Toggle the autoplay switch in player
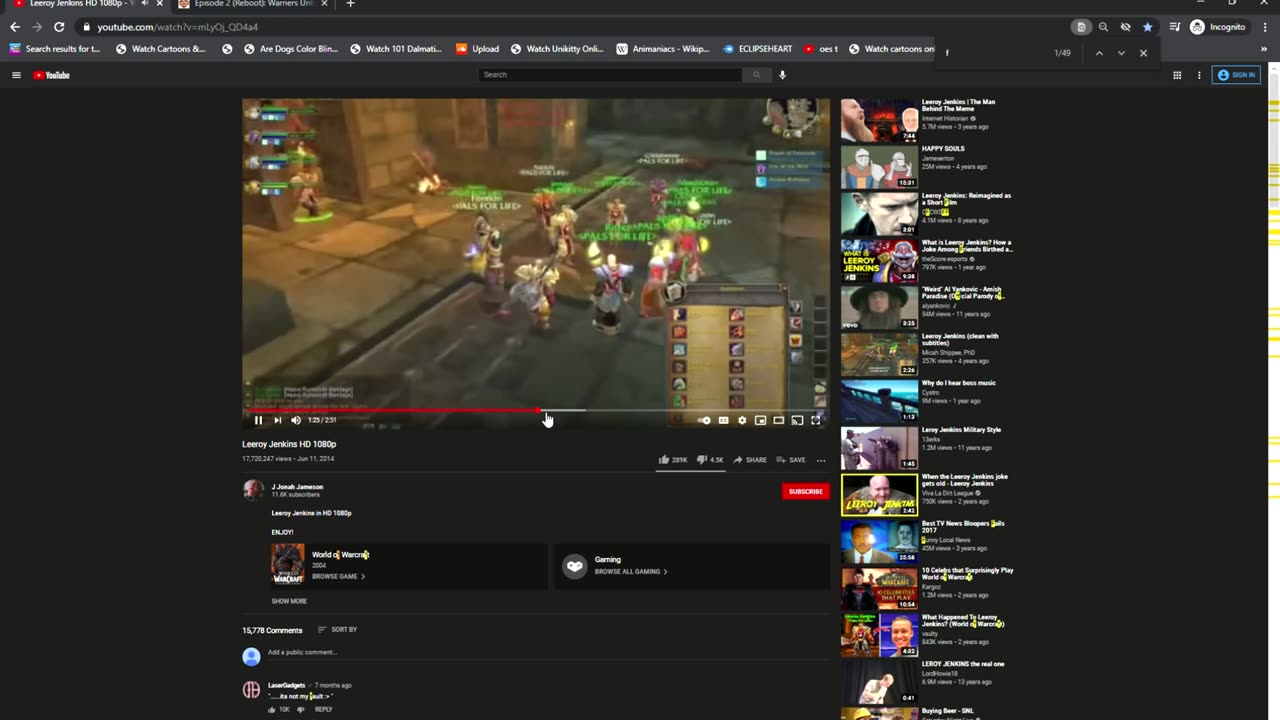 click(x=704, y=420)
